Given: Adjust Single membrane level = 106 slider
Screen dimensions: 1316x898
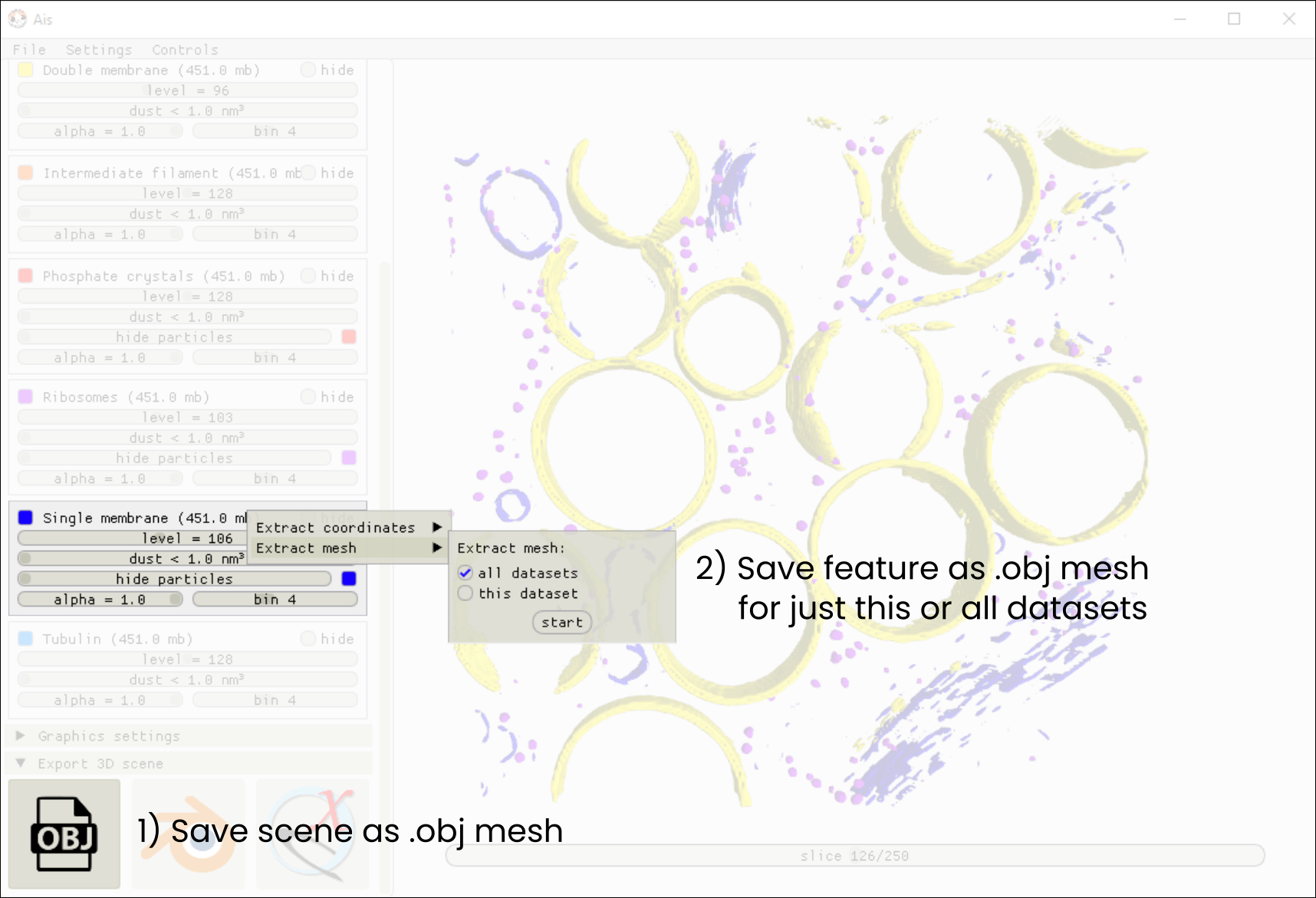Looking at the screenshot, I should coord(132,538).
